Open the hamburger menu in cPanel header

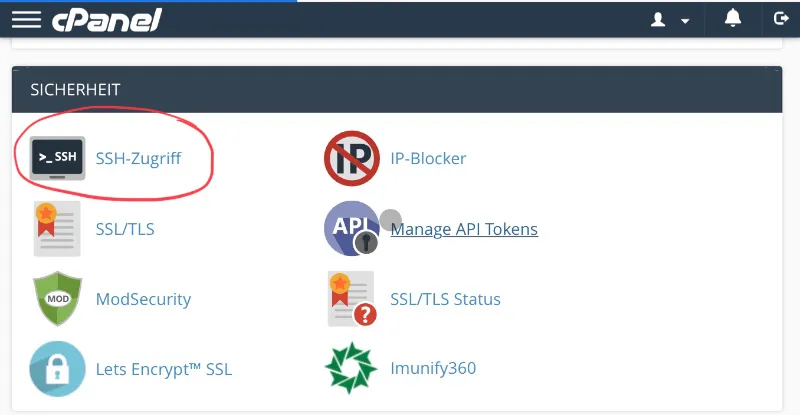pyautogui.click(x=27, y=20)
